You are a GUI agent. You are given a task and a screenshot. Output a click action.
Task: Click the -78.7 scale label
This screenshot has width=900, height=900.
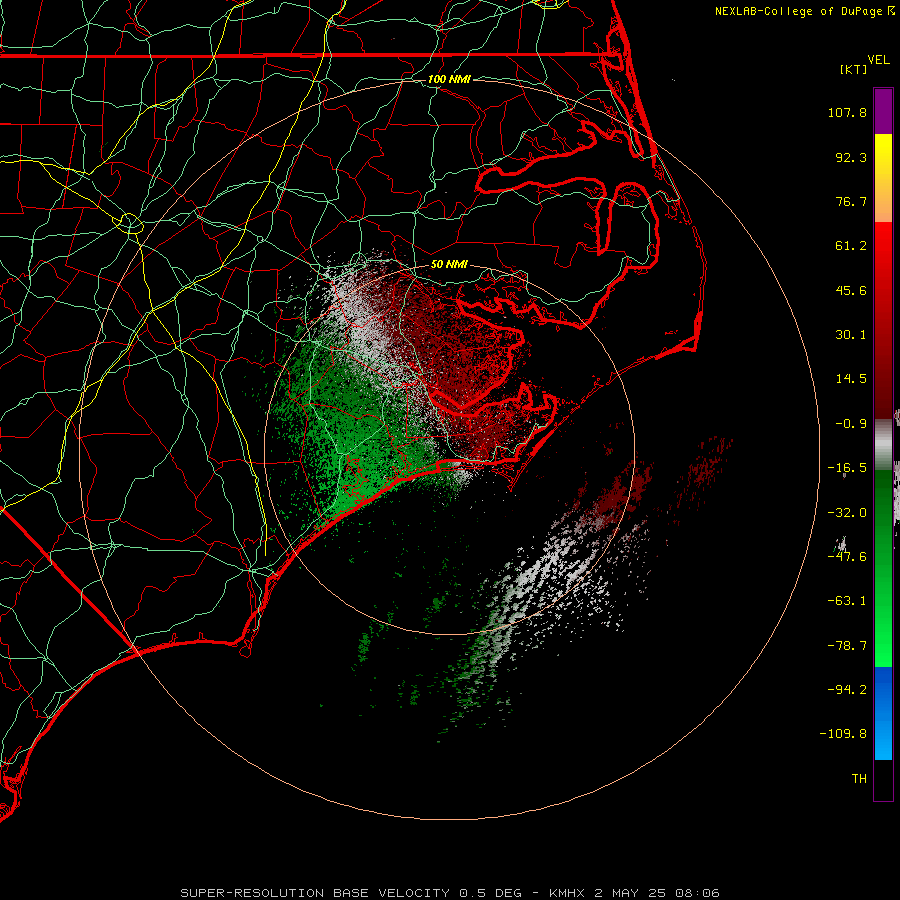[847, 646]
